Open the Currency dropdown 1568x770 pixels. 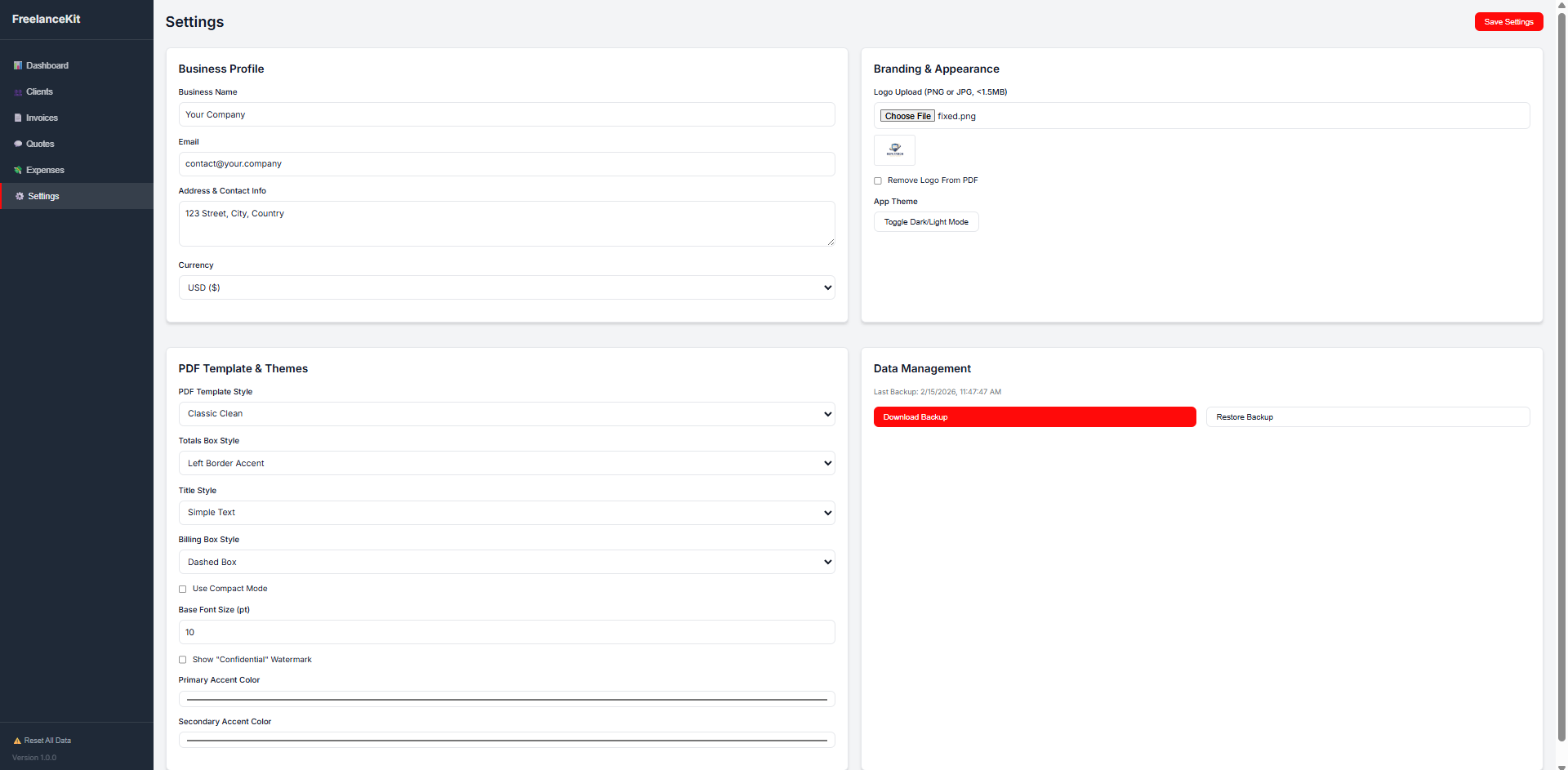pos(506,287)
